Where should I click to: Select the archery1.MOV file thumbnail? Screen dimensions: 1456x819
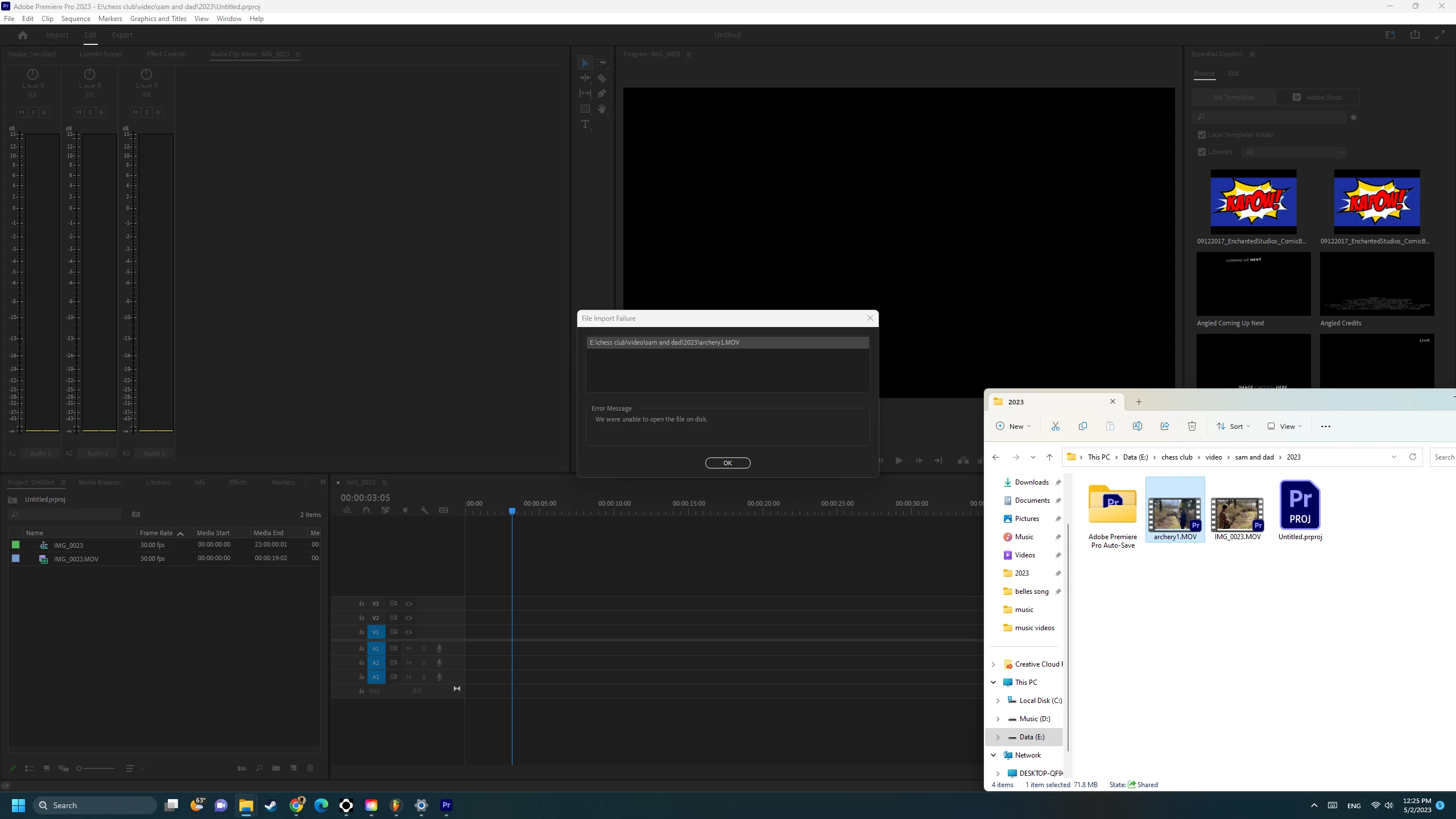coord(1174,514)
